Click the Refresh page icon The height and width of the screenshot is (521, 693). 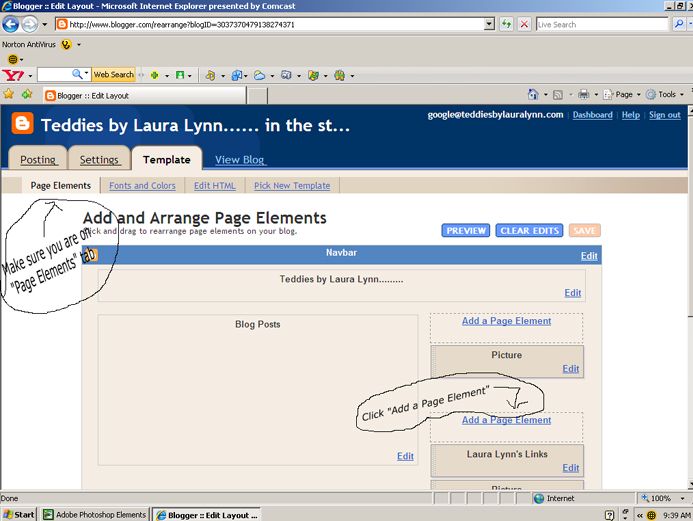coord(506,24)
